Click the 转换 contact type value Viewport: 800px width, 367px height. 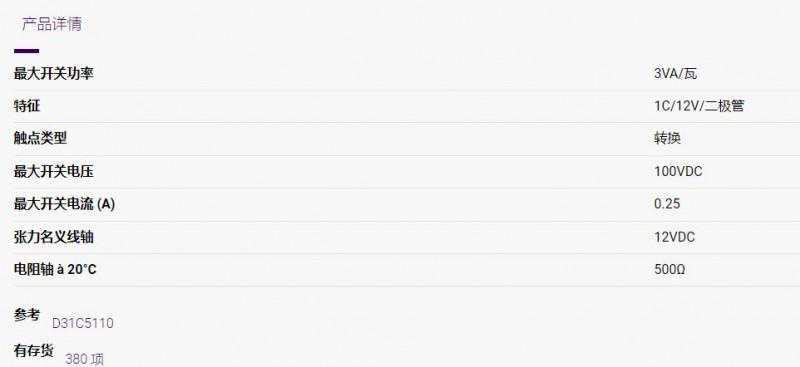pyautogui.click(x=667, y=138)
